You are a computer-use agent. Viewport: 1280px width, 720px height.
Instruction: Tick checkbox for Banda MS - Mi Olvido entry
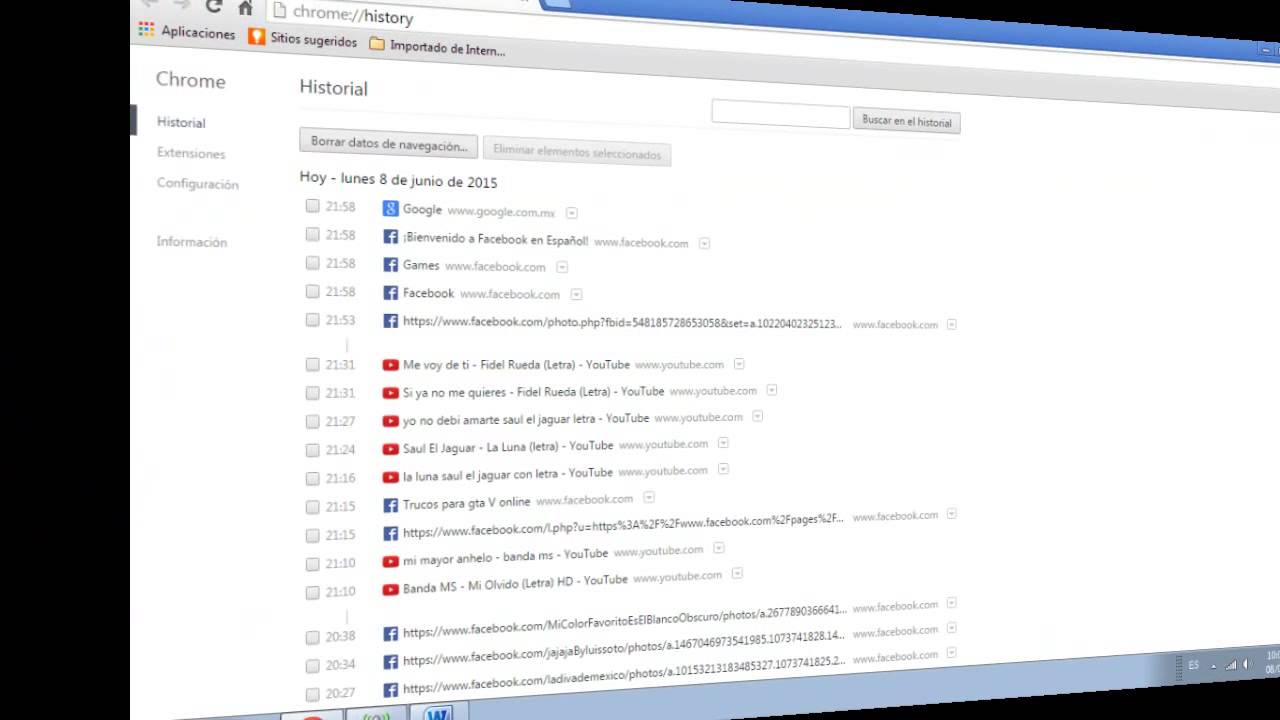pos(313,592)
